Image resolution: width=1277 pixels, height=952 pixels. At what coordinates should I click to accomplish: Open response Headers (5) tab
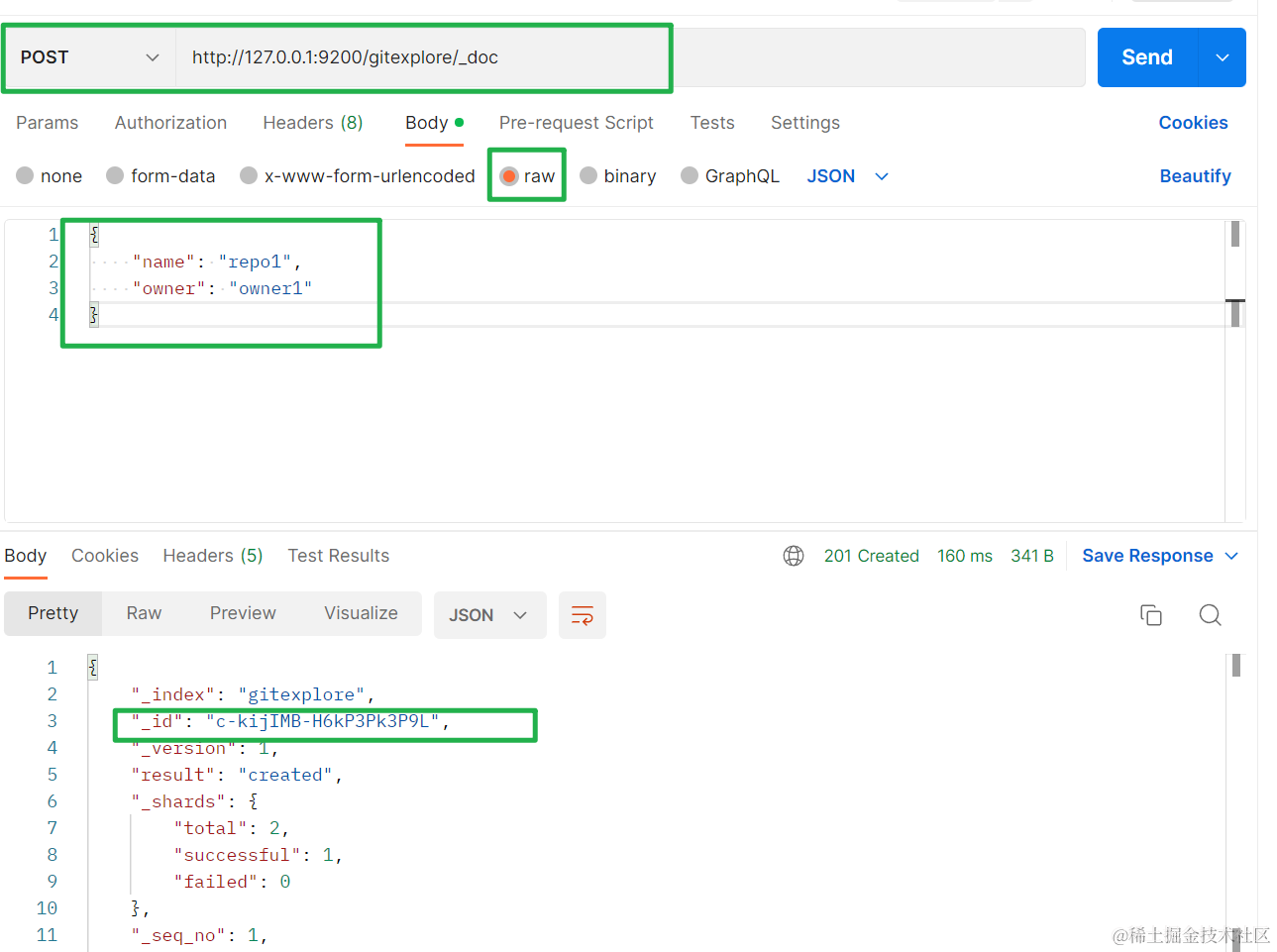coord(213,556)
